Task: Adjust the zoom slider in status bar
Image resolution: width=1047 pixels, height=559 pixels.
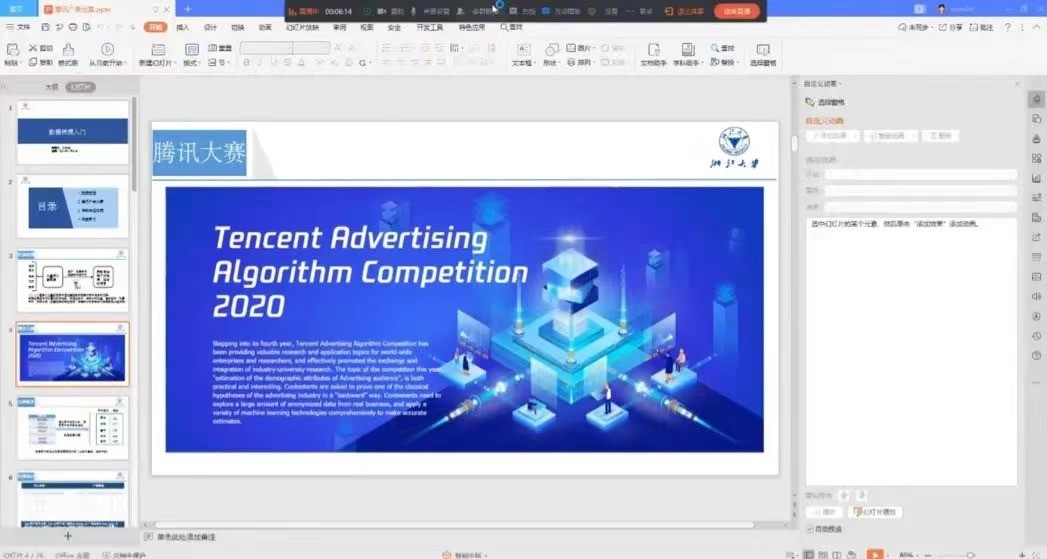Action: [x=970, y=555]
